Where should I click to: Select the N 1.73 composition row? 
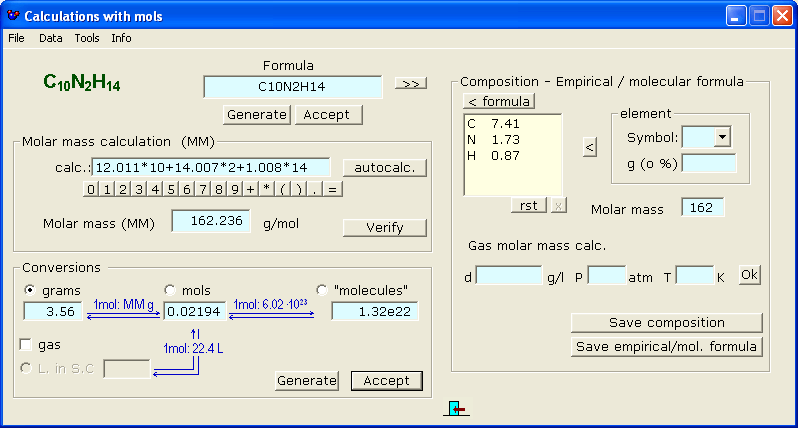pyautogui.click(x=512, y=139)
